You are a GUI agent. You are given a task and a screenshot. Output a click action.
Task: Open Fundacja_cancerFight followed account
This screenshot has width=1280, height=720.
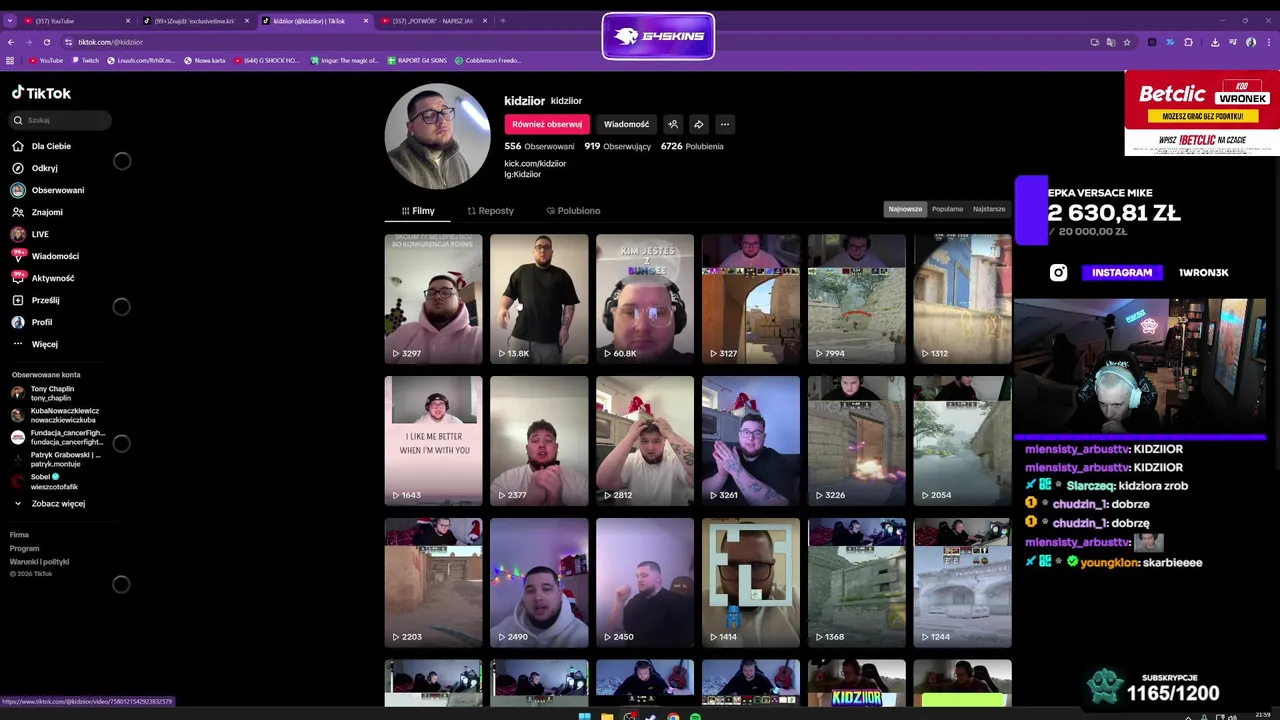coord(55,437)
